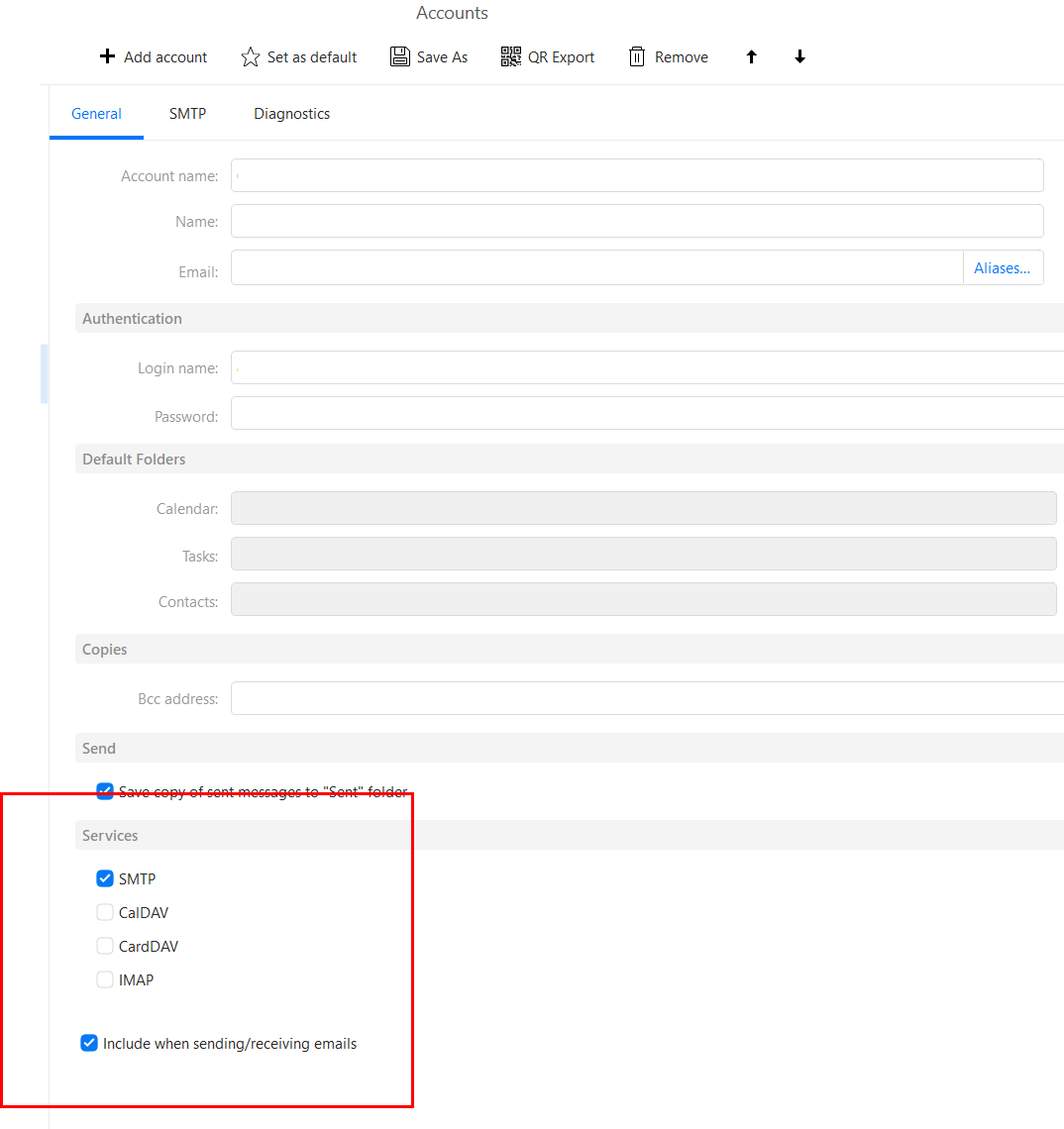Click the Bcc address field
This screenshot has width=1064, height=1129.
pyautogui.click(x=648, y=698)
